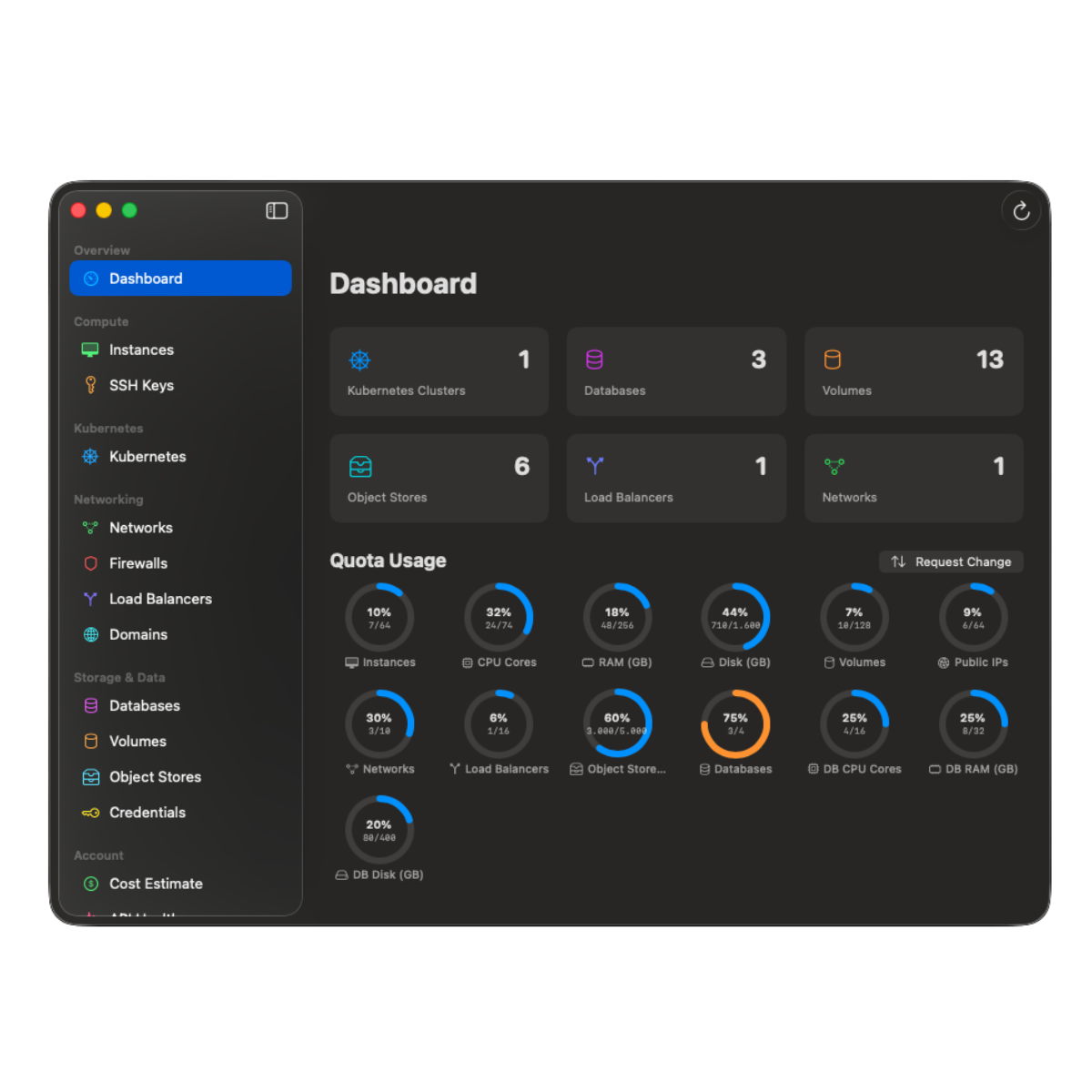The width and height of the screenshot is (1092, 1092).
Task: Click the Object Stores card tray icon
Action: 360,467
